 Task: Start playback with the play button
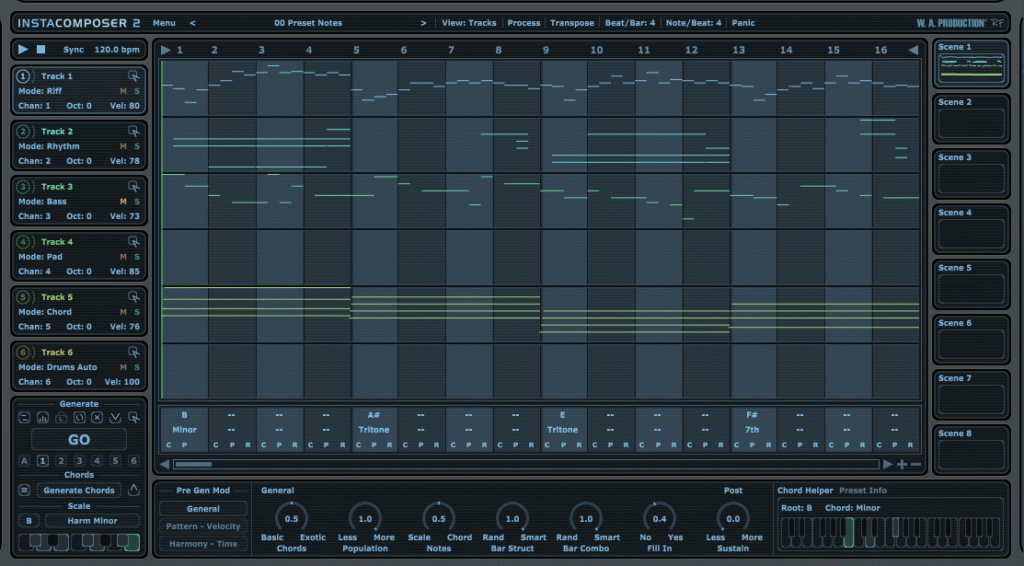(x=23, y=49)
